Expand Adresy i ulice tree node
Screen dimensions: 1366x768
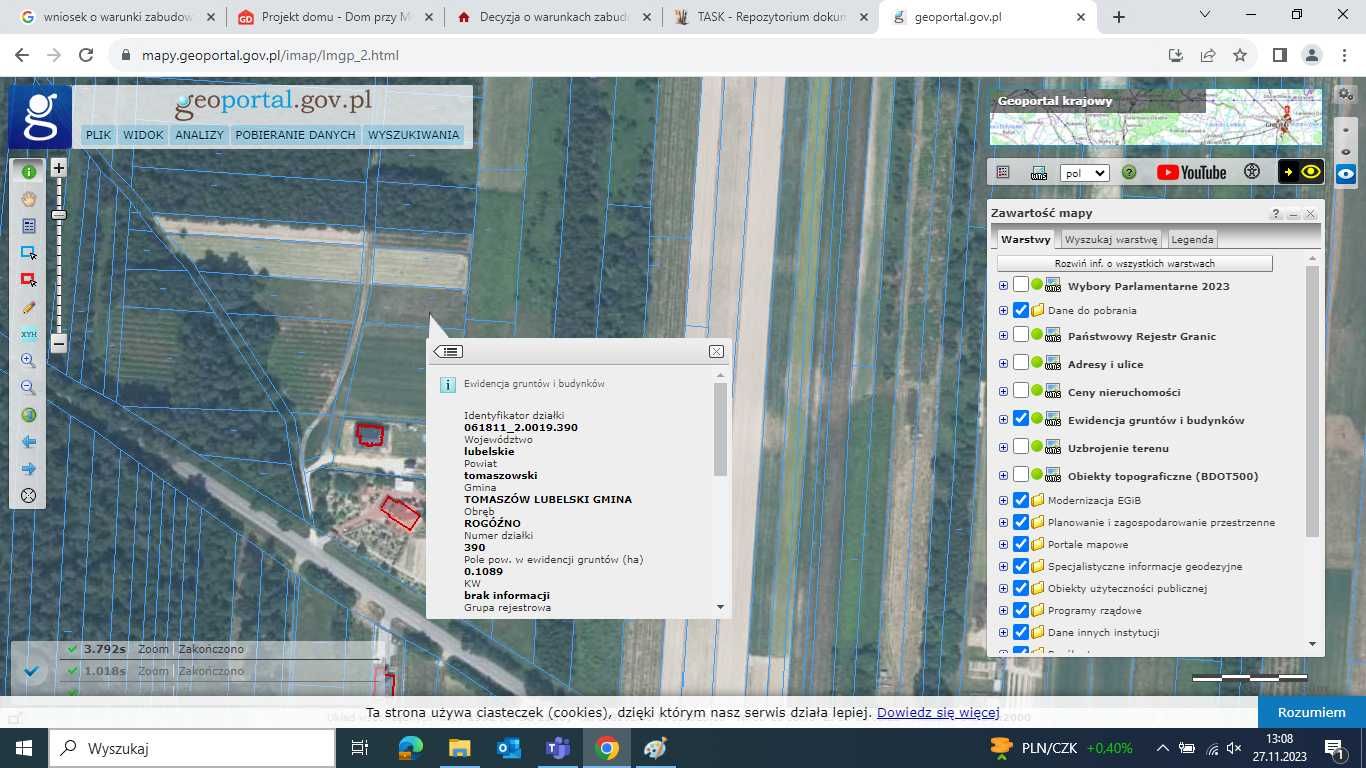point(1003,364)
